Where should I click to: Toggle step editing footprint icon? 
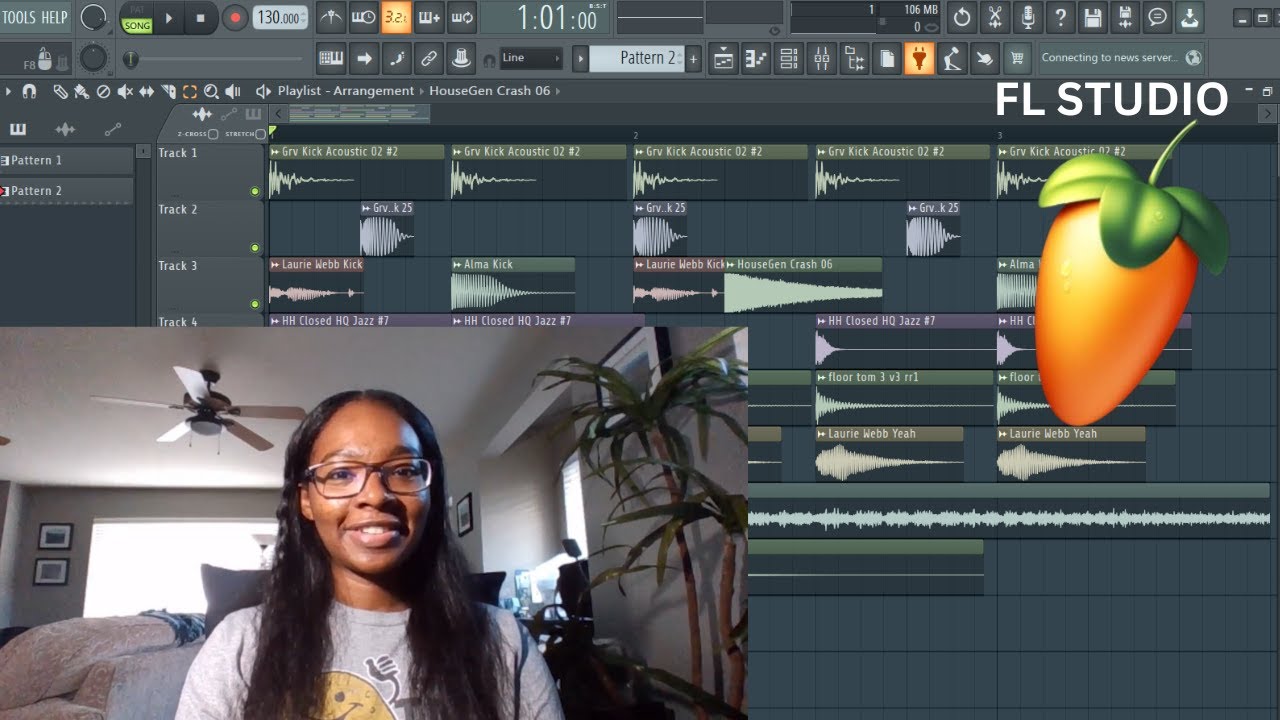(x=397, y=58)
